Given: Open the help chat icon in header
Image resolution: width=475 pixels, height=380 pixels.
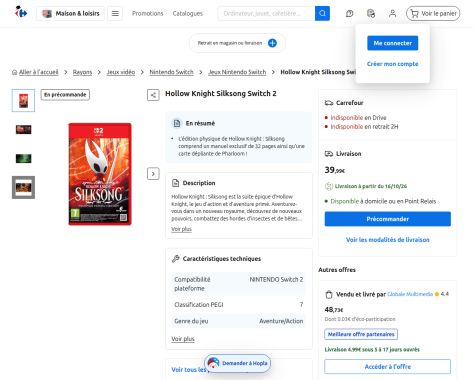Looking at the screenshot, I should (349, 13).
